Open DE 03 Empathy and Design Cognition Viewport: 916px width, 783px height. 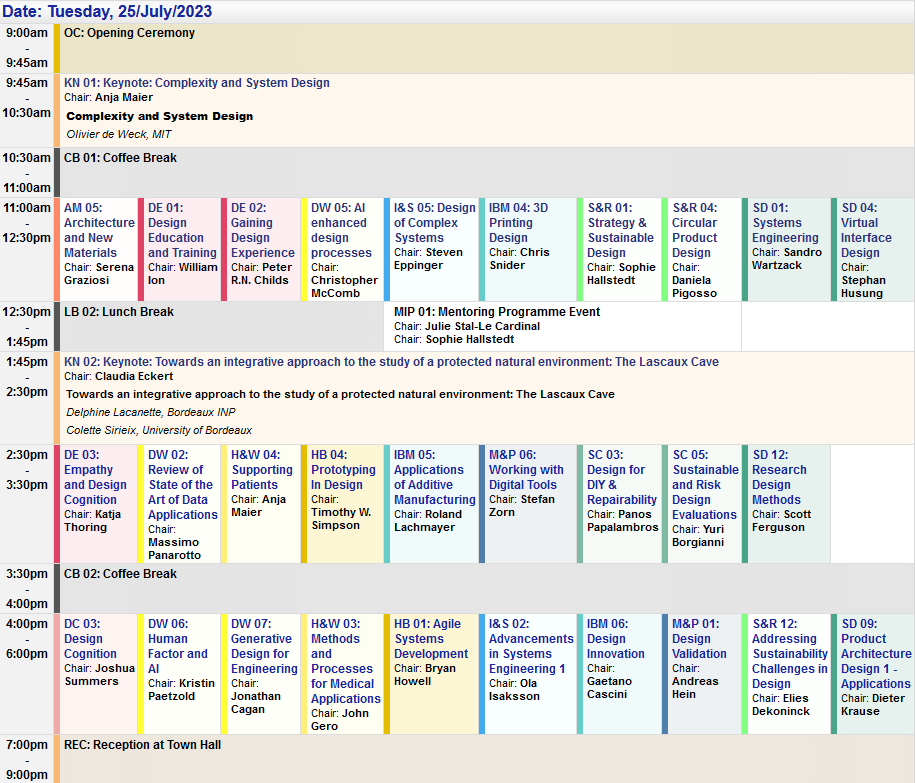tap(95, 477)
